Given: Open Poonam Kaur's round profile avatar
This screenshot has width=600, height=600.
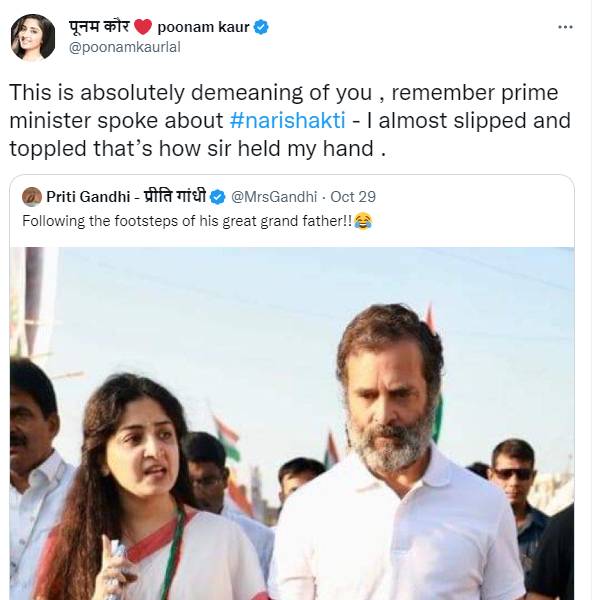Looking at the screenshot, I should 32,37.
